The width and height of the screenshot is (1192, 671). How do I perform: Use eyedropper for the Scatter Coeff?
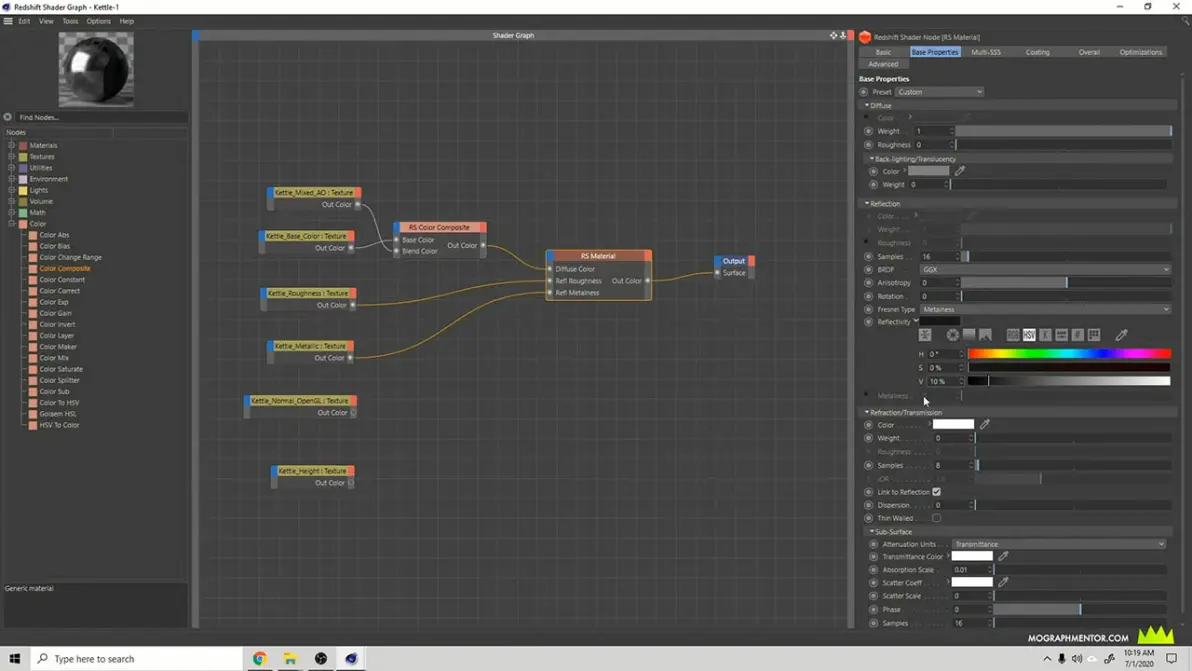[x=1003, y=583]
